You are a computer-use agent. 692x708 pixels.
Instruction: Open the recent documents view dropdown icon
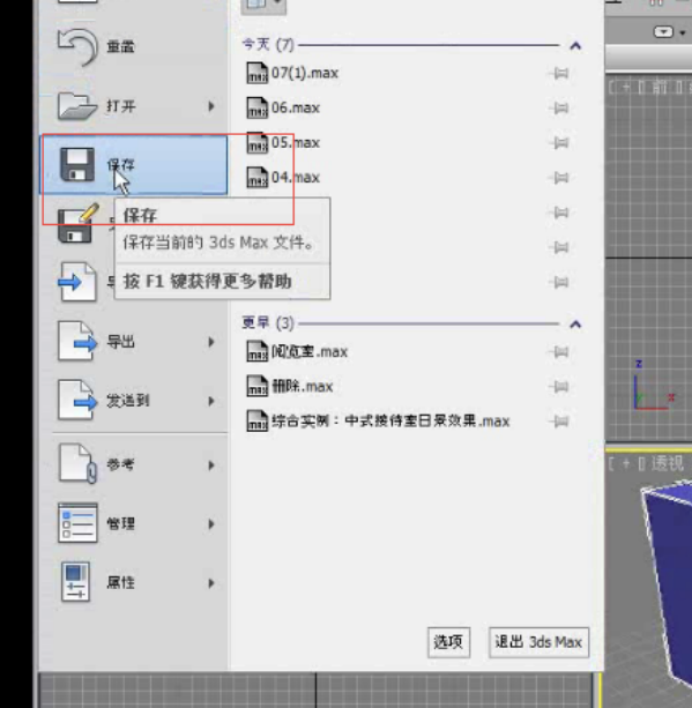click(264, 6)
